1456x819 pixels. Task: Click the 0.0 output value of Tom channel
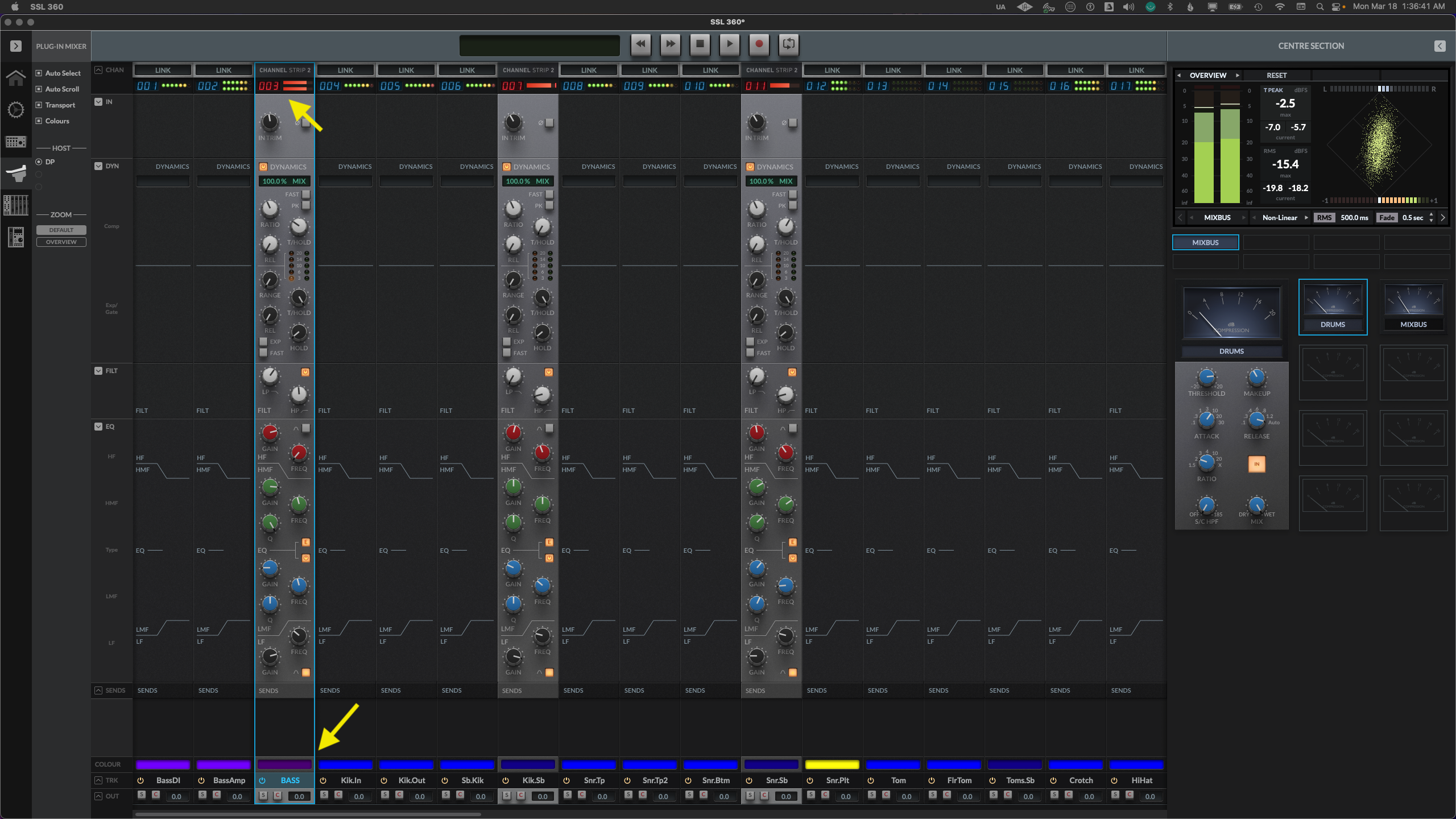point(907,796)
